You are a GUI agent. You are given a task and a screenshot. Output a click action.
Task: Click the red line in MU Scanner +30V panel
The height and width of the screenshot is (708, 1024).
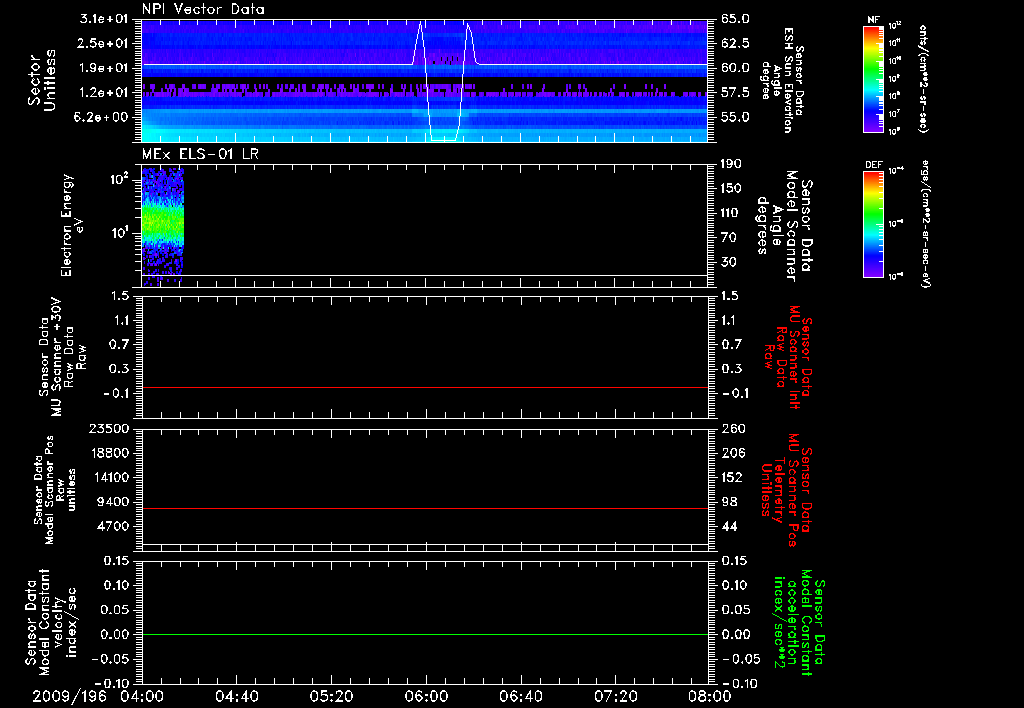coord(425,387)
